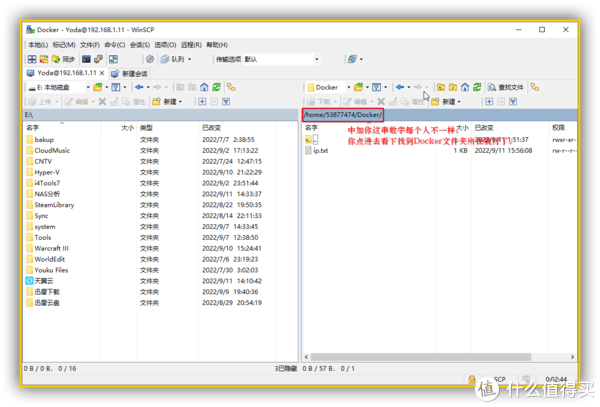
Task: Click local panel invert selection icon
Action: tap(226, 101)
